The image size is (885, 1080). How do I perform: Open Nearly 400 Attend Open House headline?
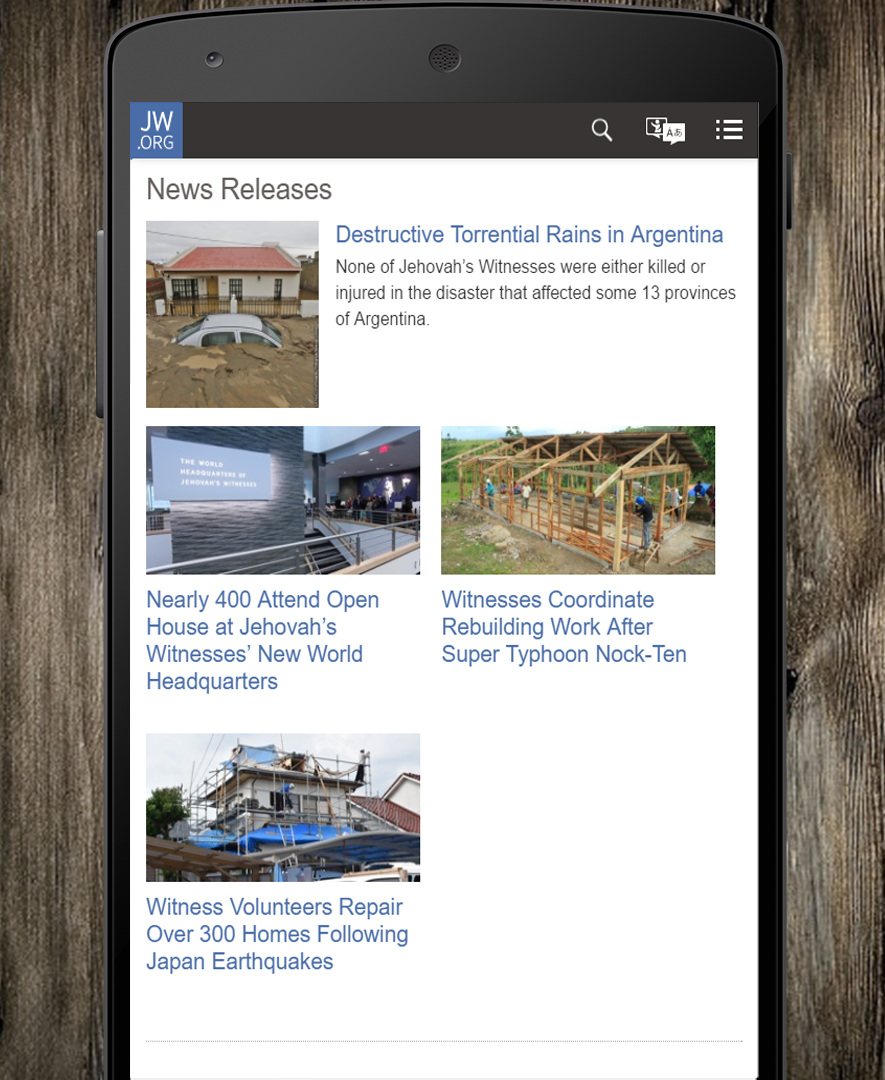[x=262, y=640]
